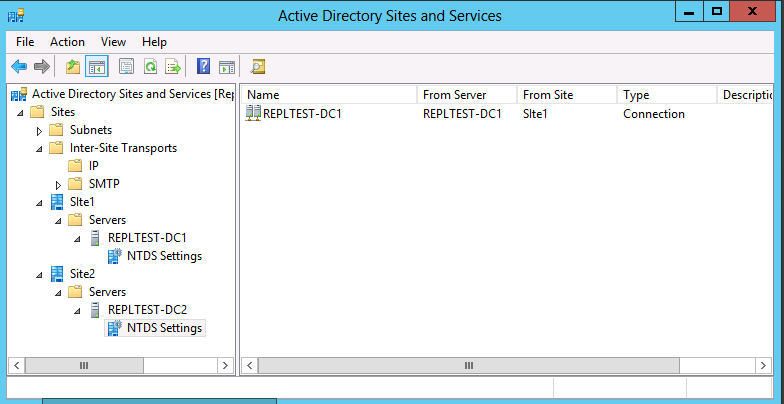
Task: Click the SMTP folder icon
Action: (75, 184)
